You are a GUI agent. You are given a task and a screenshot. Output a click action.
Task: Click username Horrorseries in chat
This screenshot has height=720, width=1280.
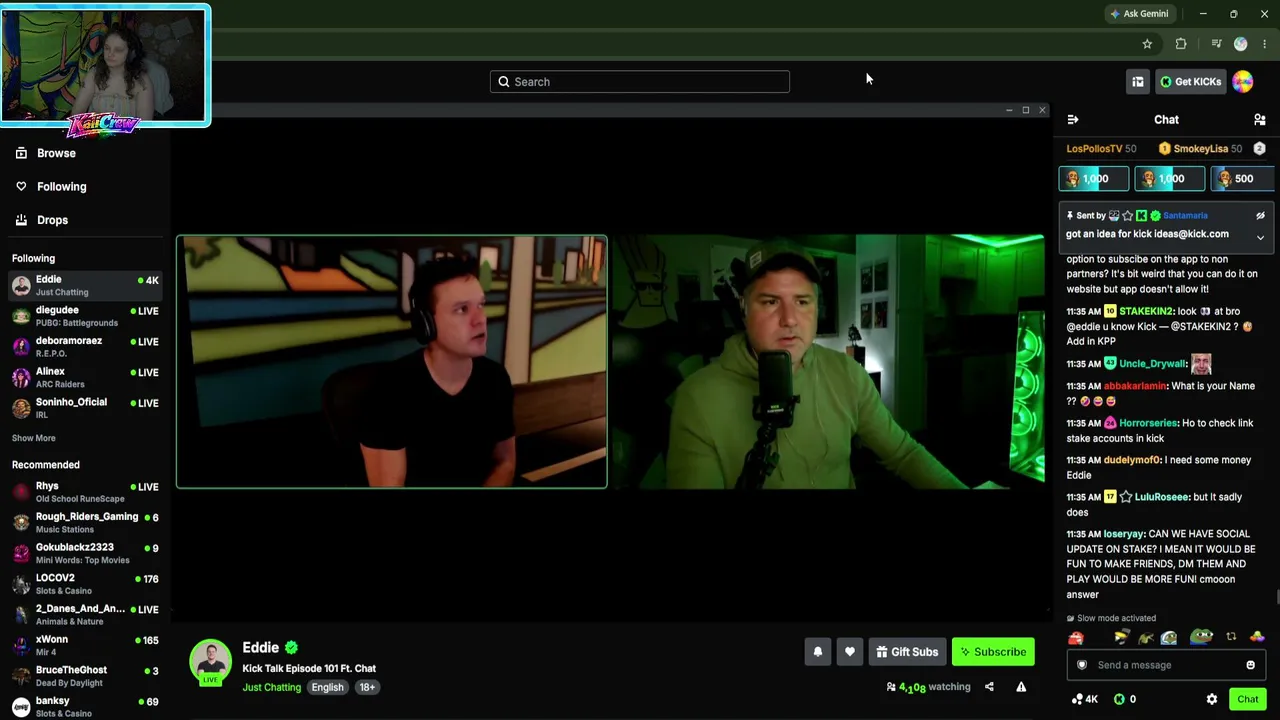(x=1148, y=423)
